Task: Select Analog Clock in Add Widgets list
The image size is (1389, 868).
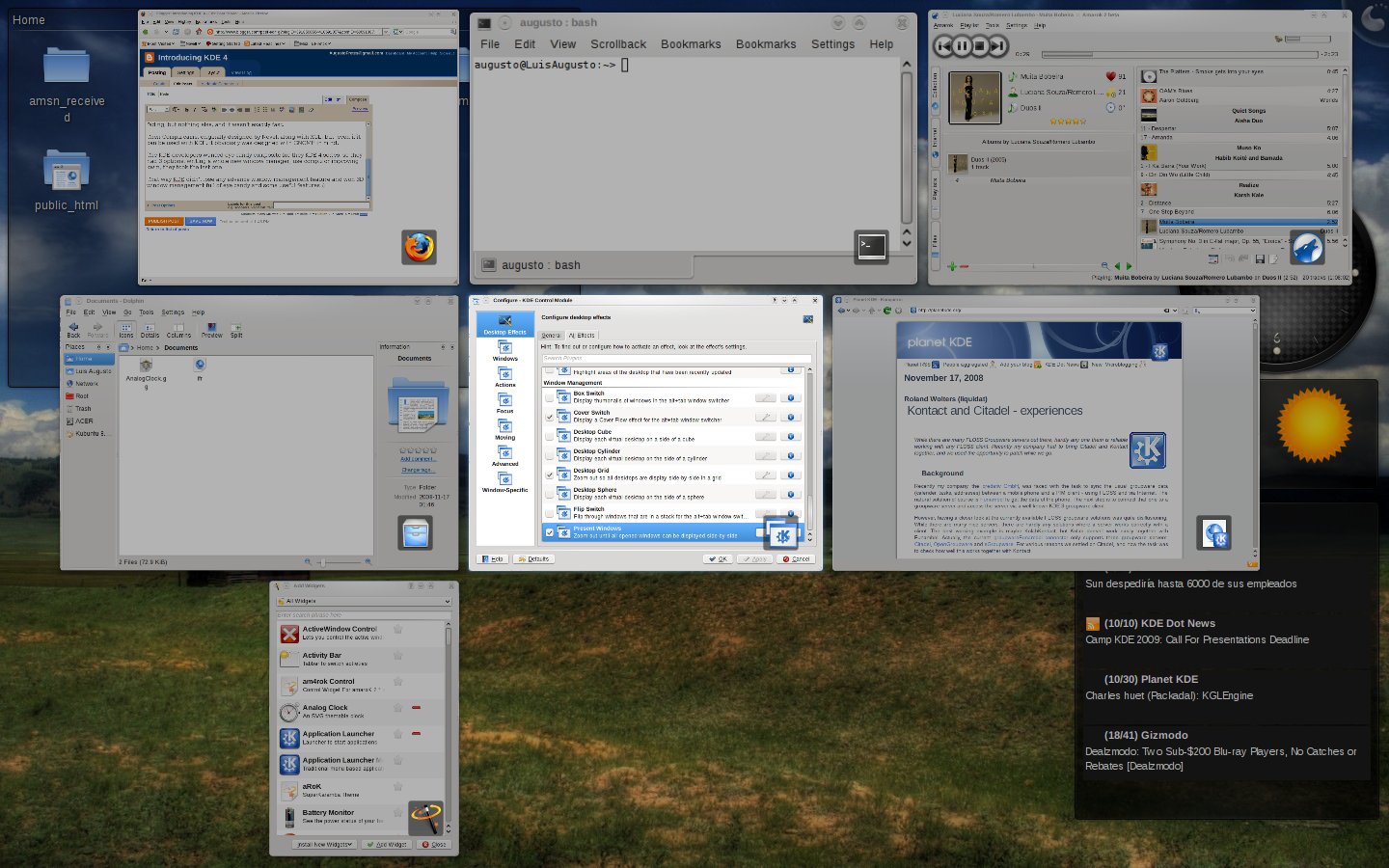Action: pyautogui.click(x=362, y=711)
